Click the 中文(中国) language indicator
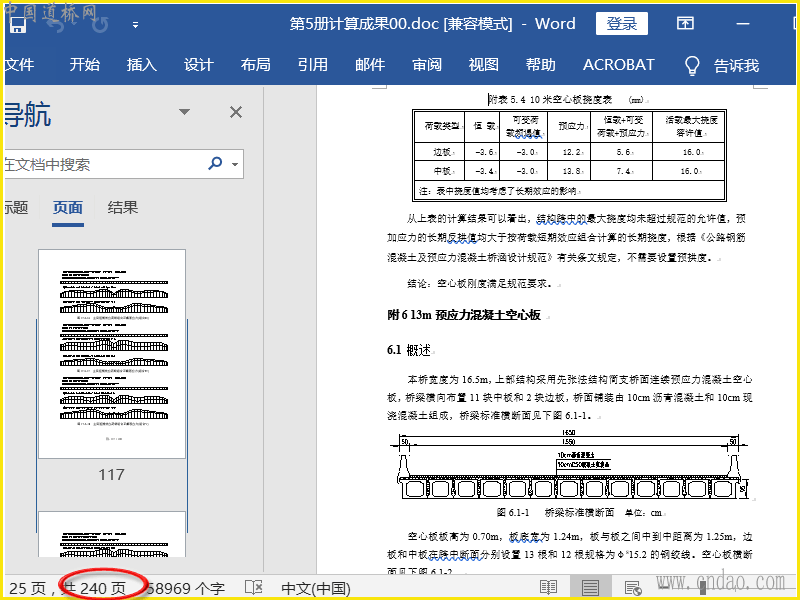Screen dimensions: 800x600 (x=316, y=588)
